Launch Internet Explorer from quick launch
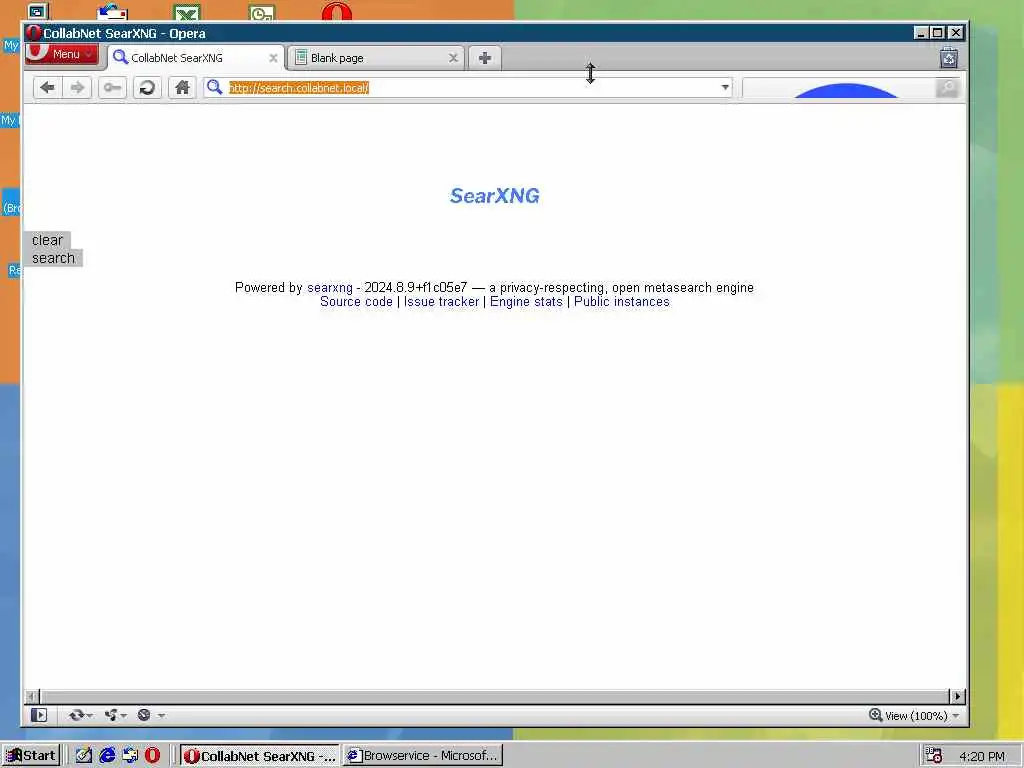The height and width of the screenshot is (768, 1024). click(107, 756)
